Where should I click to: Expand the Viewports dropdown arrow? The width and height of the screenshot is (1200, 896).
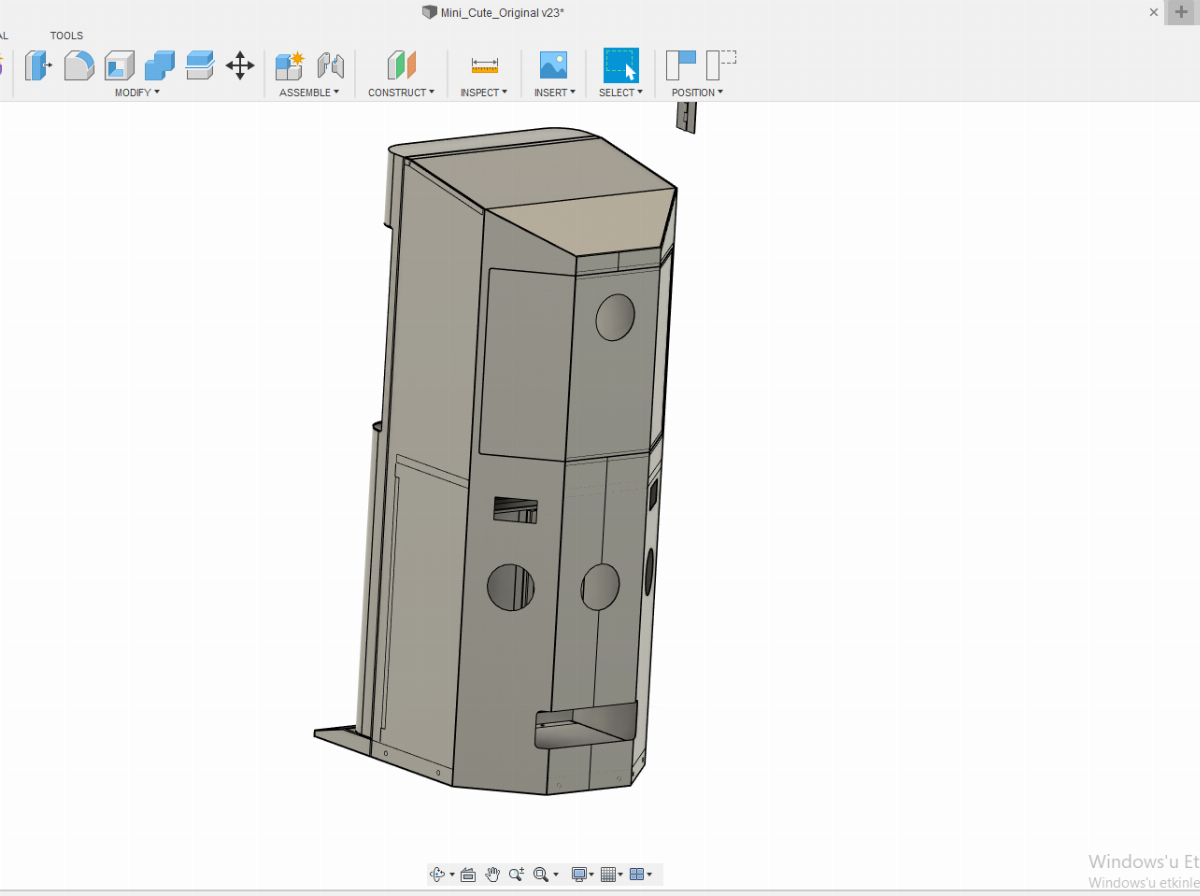[649, 874]
